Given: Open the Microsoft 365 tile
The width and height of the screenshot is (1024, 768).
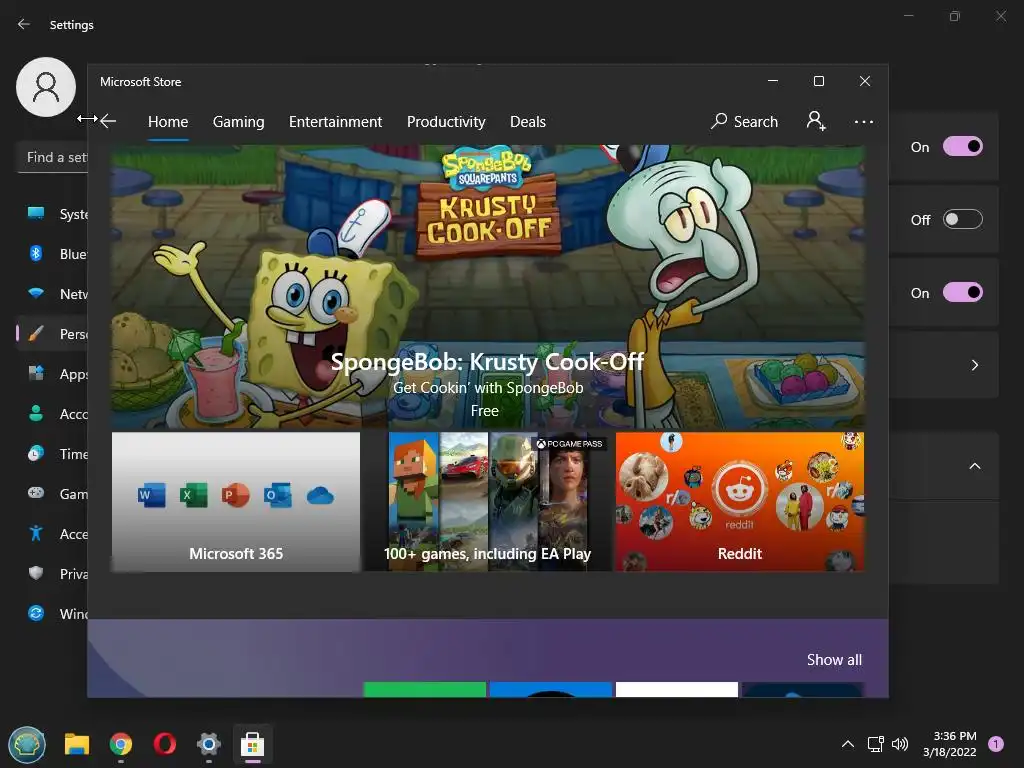Looking at the screenshot, I should tap(236, 502).
